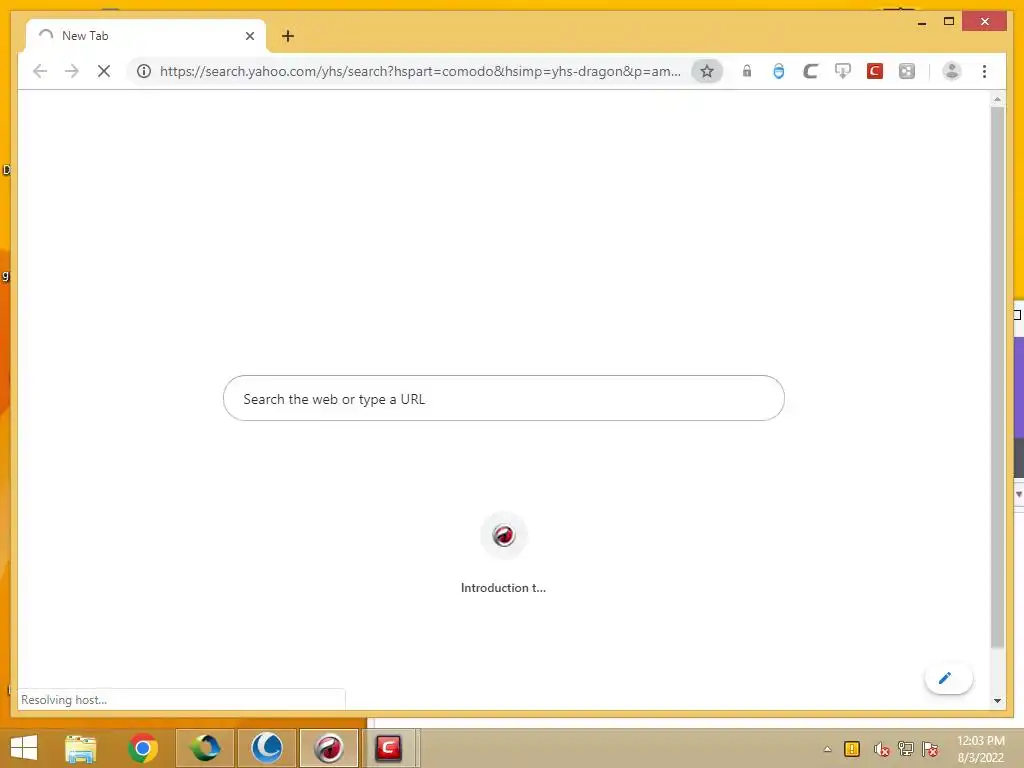
Task: Close the New Tab tab
Action: click(x=249, y=36)
